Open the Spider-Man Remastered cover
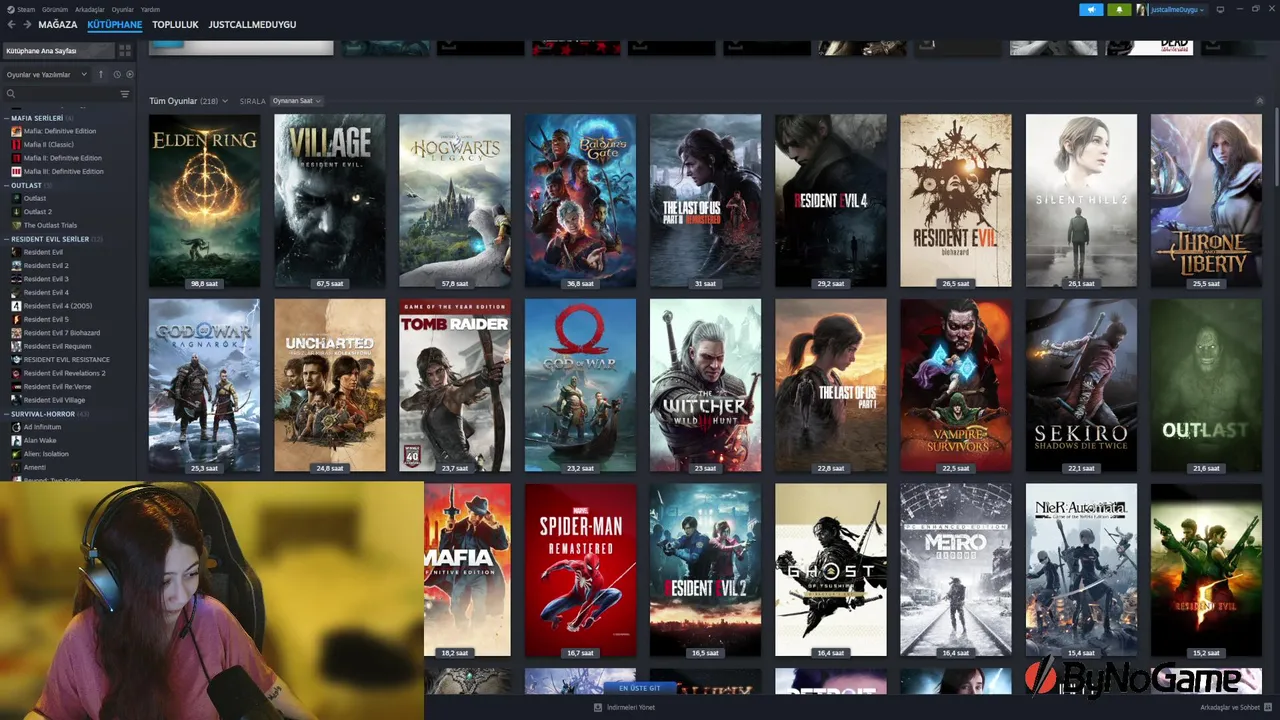This screenshot has height=720, width=1280. pos(580,570)
